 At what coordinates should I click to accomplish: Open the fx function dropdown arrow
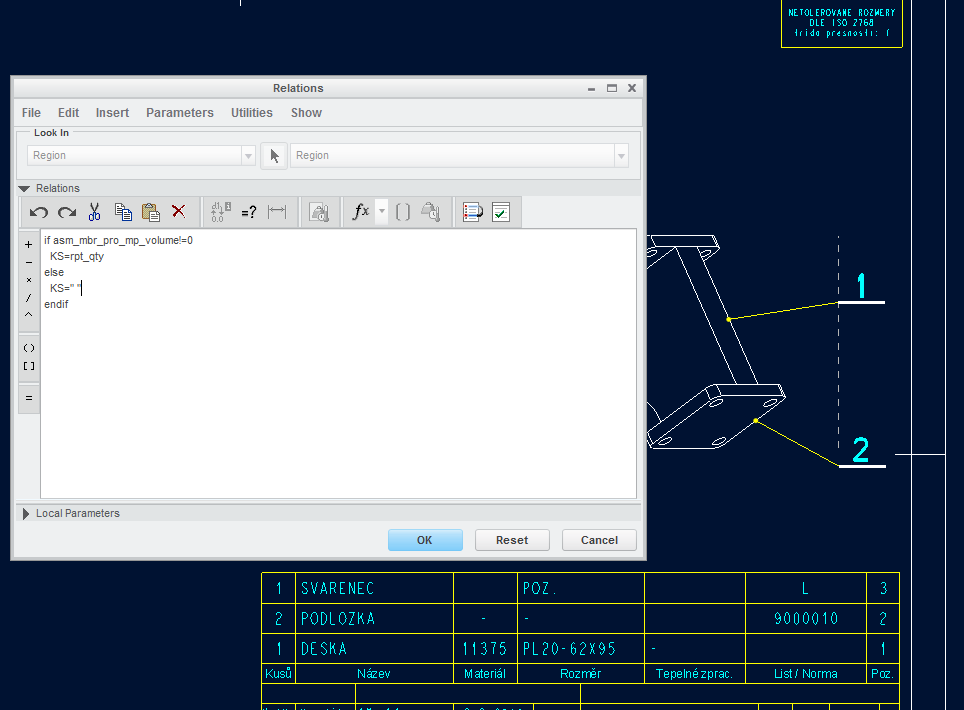pyautogui.click(x=382, y=212)
